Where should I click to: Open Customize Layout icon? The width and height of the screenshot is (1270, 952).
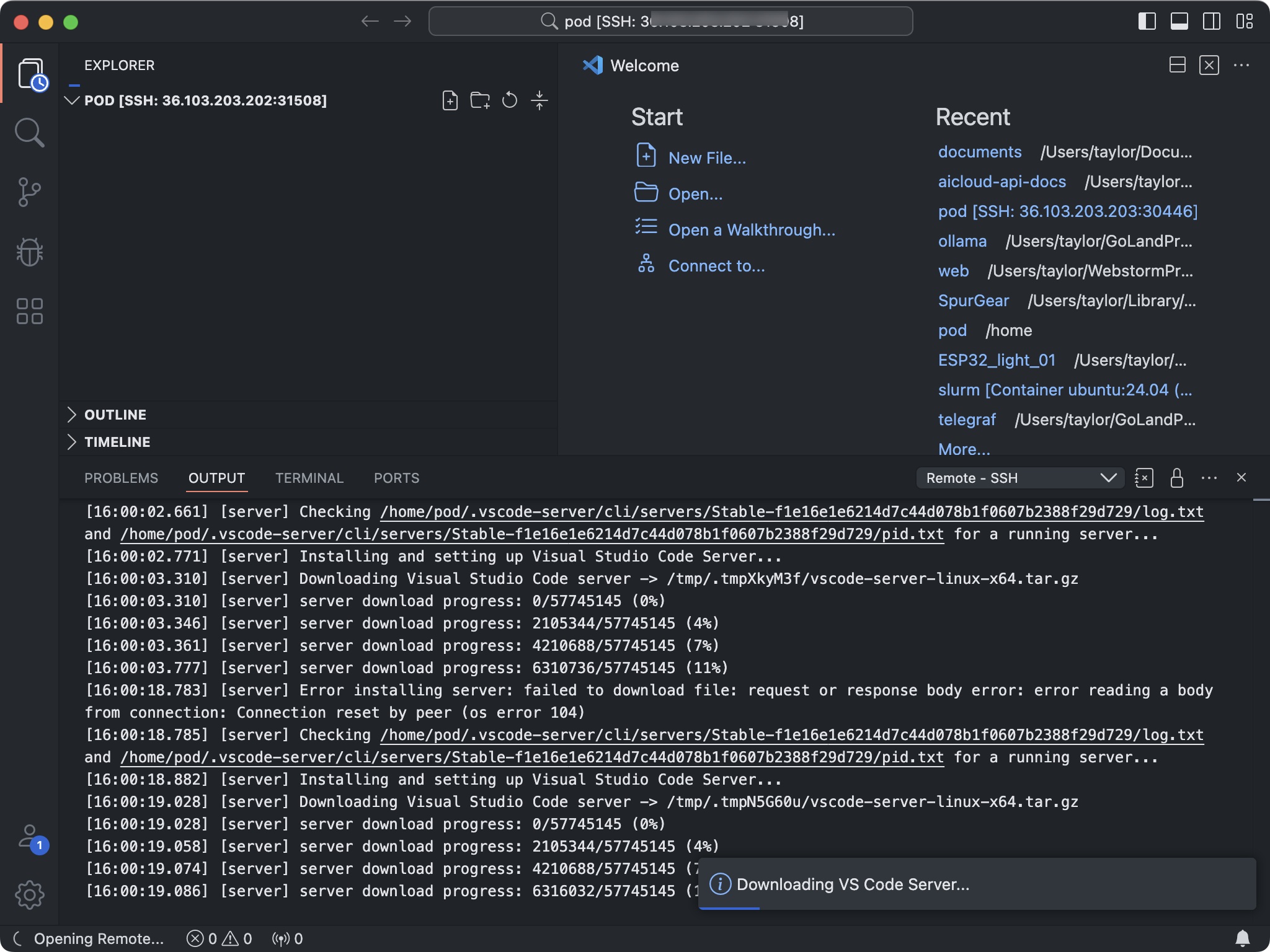pyautogui.click(x=1244, y=21)
